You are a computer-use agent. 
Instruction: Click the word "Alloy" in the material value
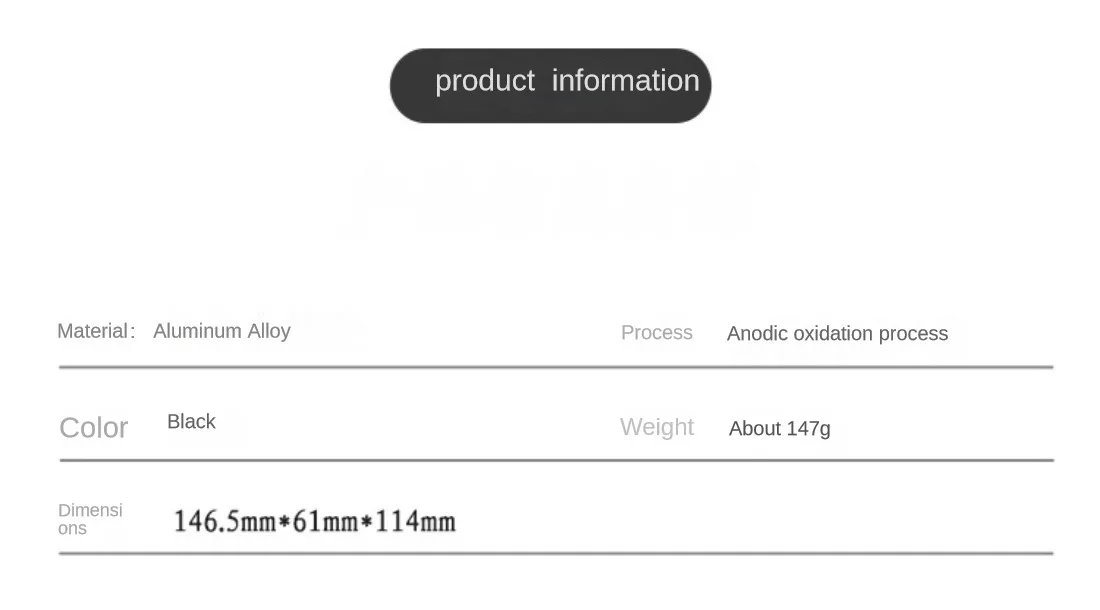[x=269, y=331]
